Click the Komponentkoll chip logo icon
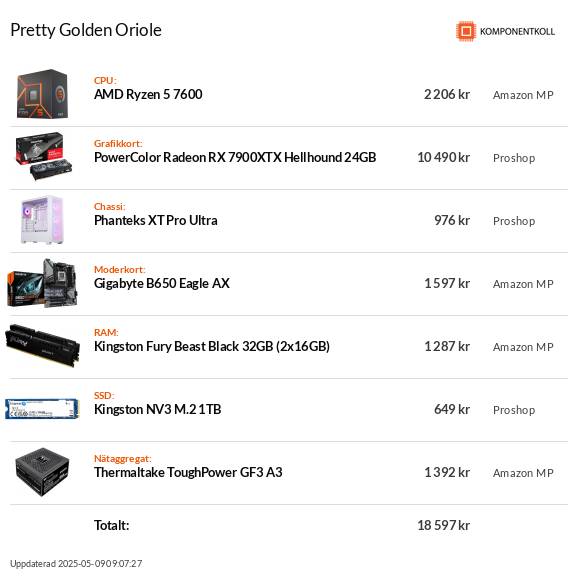 click(x=466, y=31)
